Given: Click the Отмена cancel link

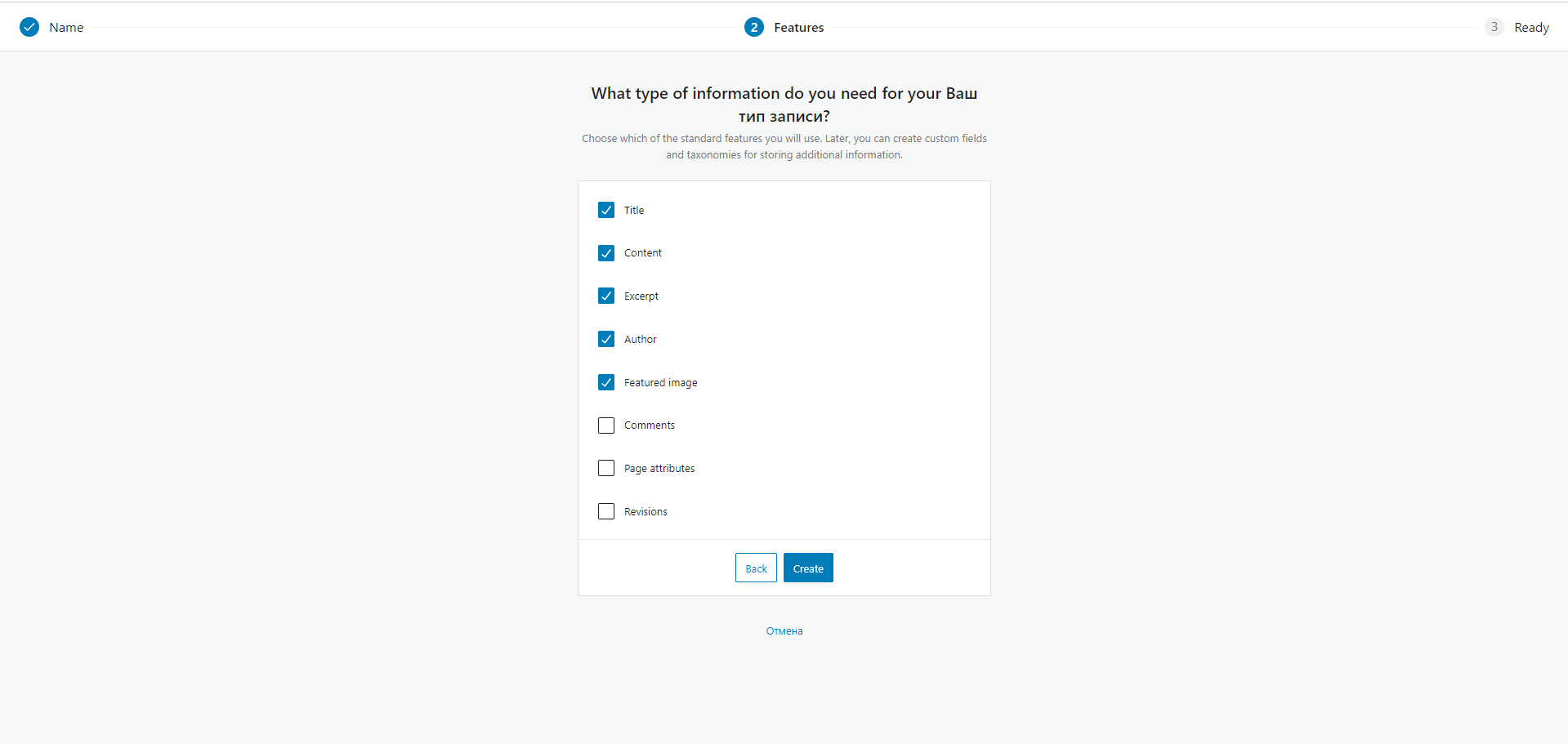Looking at the screenshot, I should tap(784, 630).
